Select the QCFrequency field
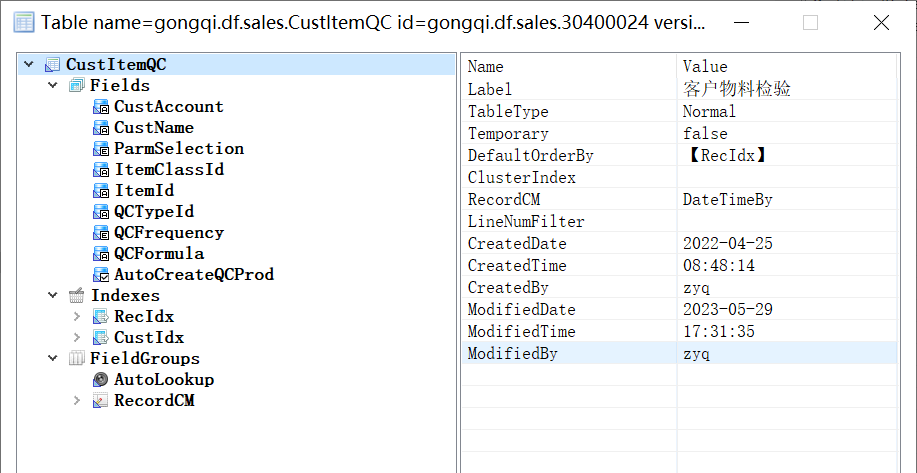Image resolution: width=917 pixels, height=473 pixels. tap(169, 233)
